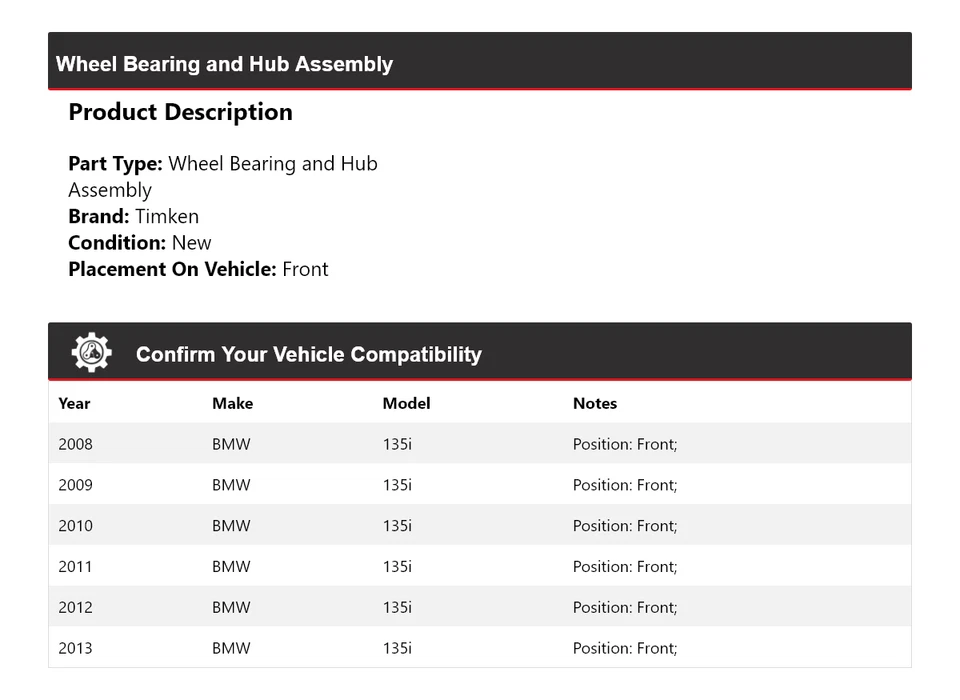
Task: Click the Confirm Your Vehicle Compatibility heading
Action: (308, 354)
